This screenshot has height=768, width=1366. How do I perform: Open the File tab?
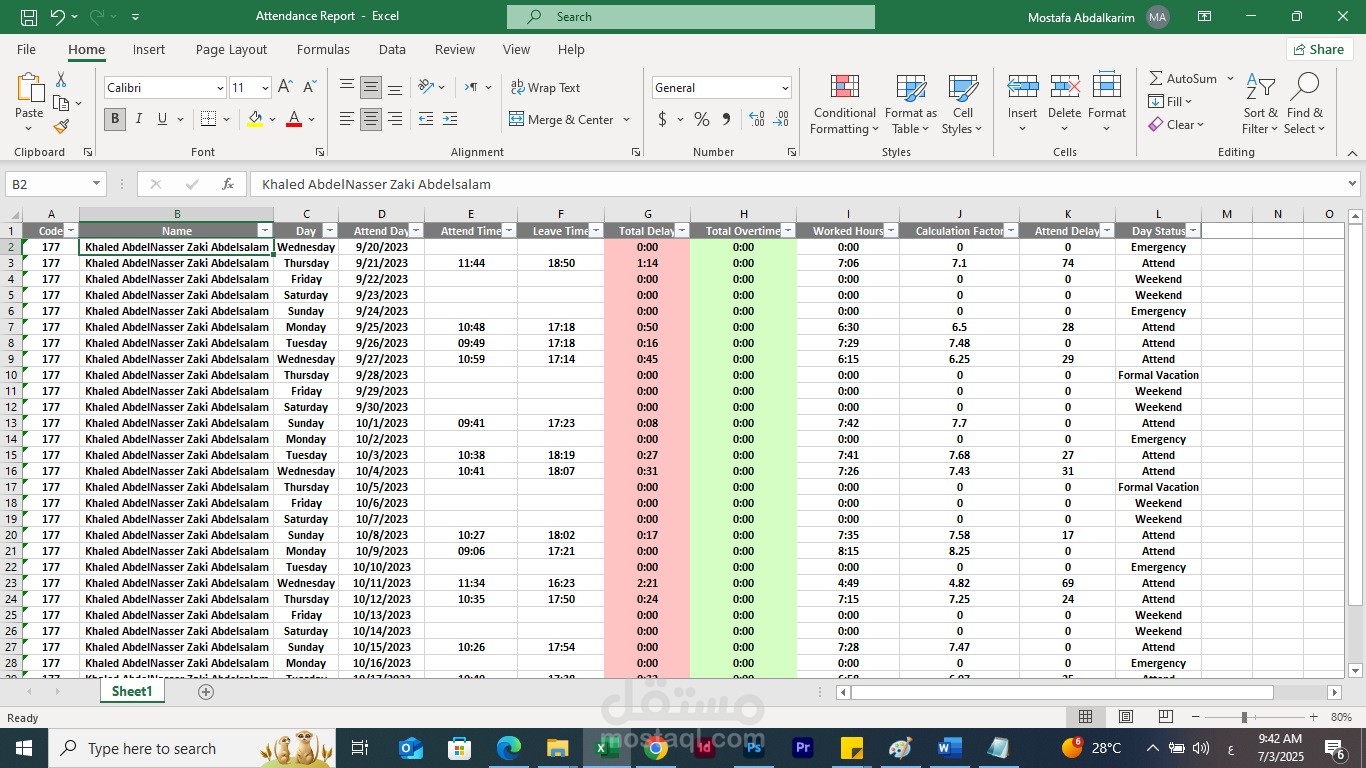click(x=26, y=49)
